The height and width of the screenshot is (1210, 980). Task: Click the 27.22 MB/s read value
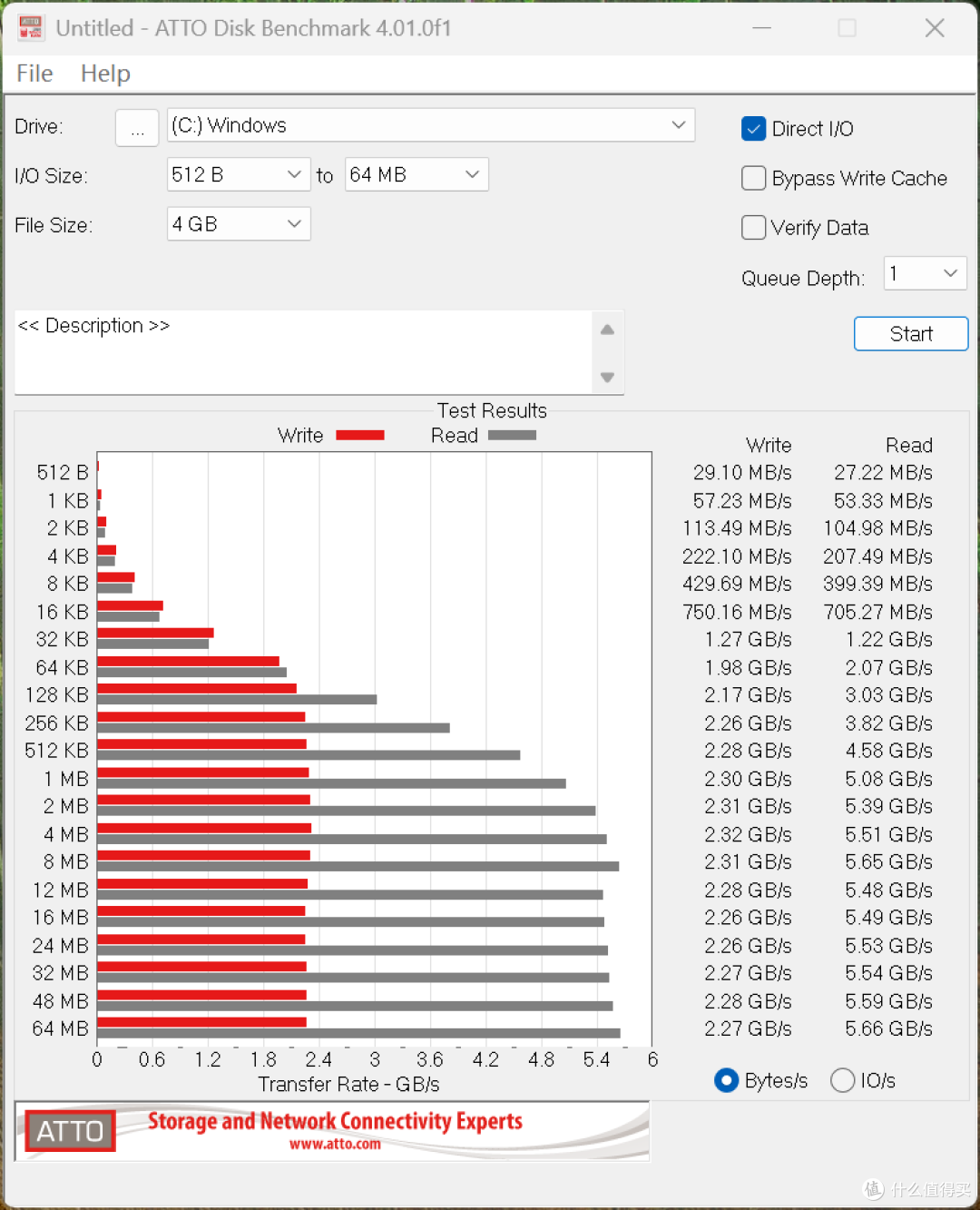click(883, 473)
